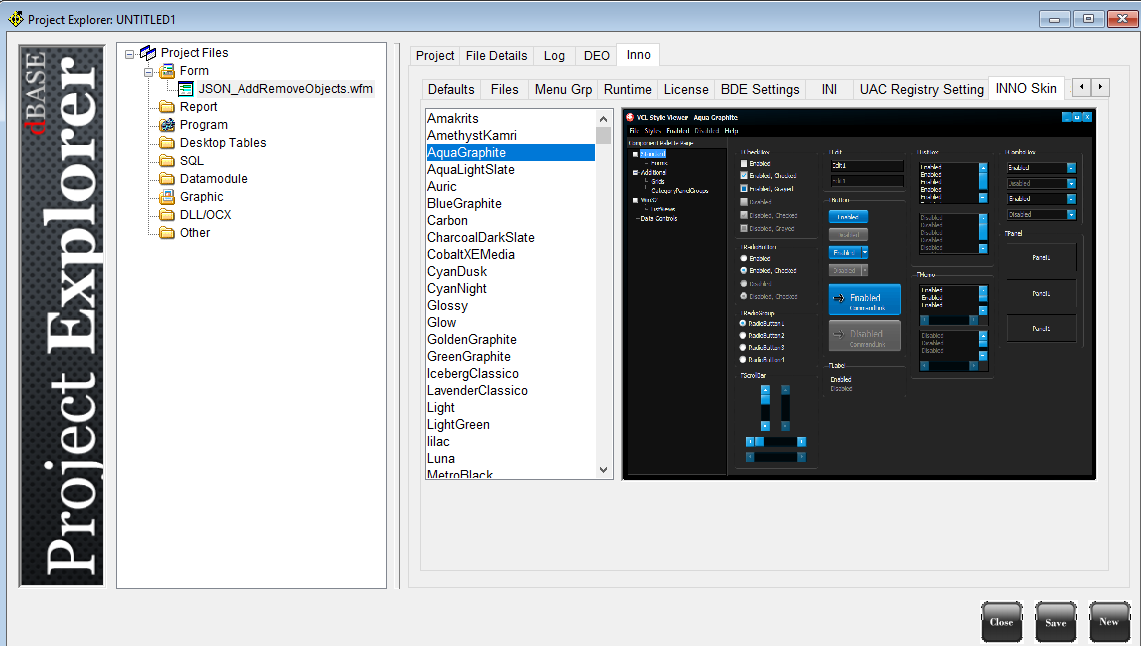
Task: Select the CobaltXEMedia skin
Action: tap(510, 255)
